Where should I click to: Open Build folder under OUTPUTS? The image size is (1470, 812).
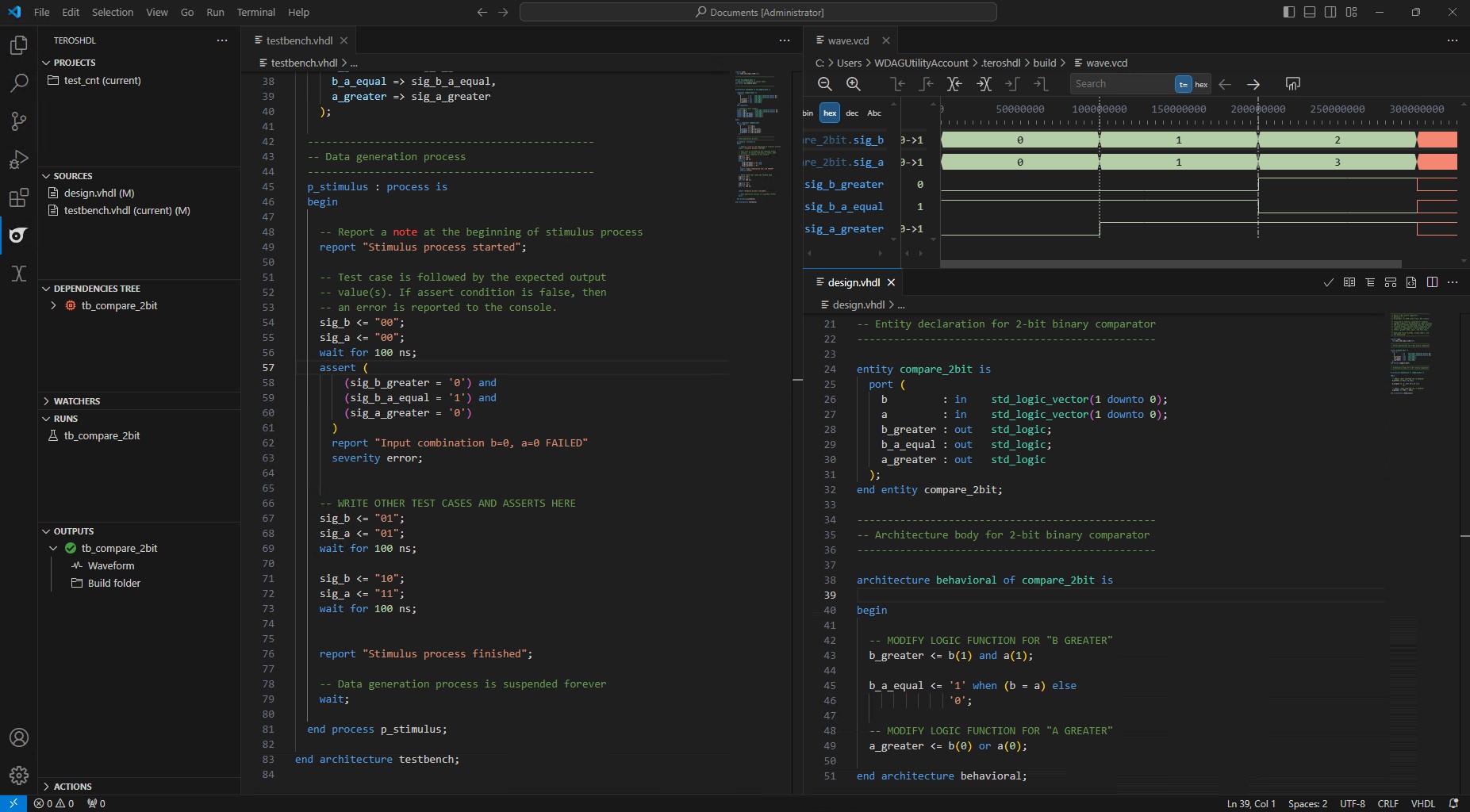pos(114,583)
